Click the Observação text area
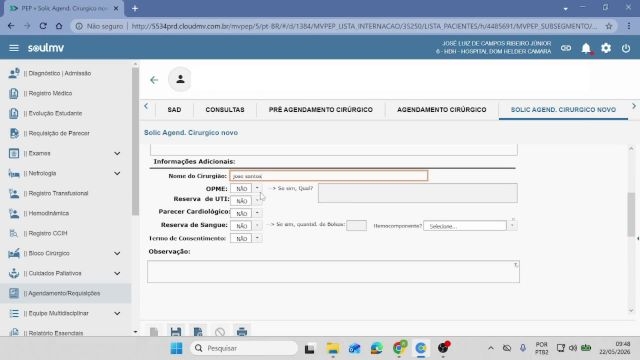The height and width of the screenshot is (360, 640). 333,271
